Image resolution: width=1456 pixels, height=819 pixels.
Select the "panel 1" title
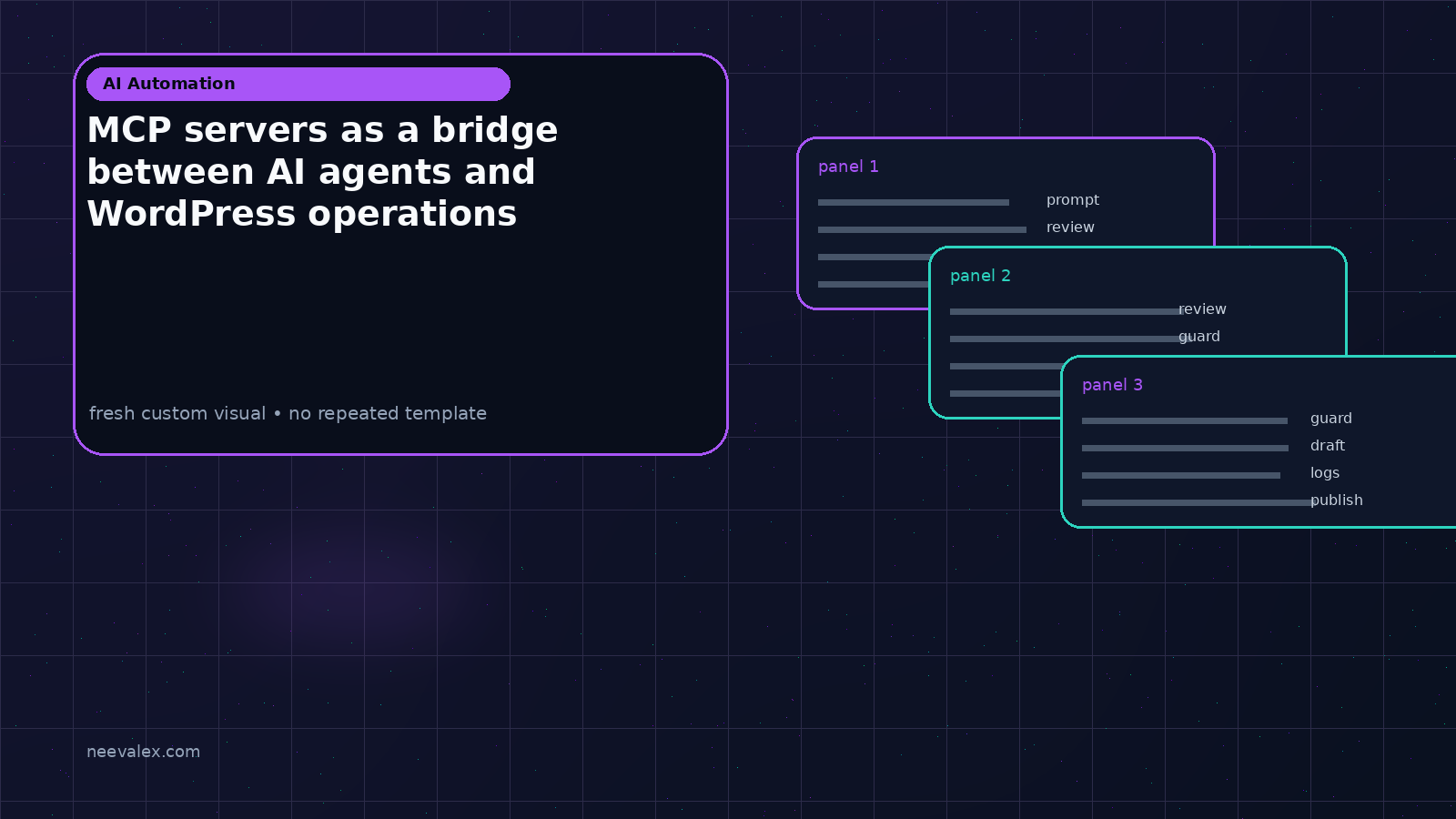click(848, 167)
